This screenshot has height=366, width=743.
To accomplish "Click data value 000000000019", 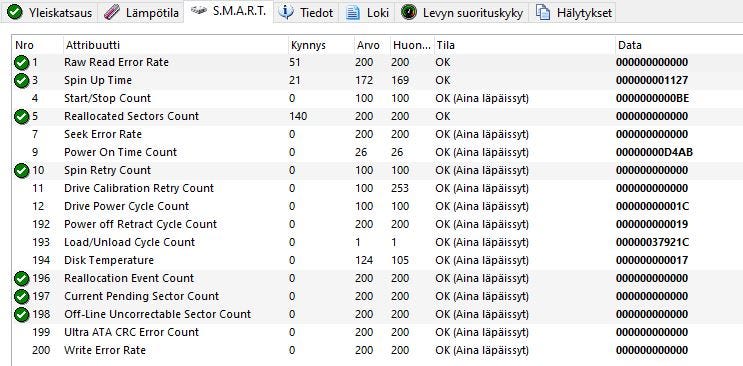I will (x=652, y=224).
